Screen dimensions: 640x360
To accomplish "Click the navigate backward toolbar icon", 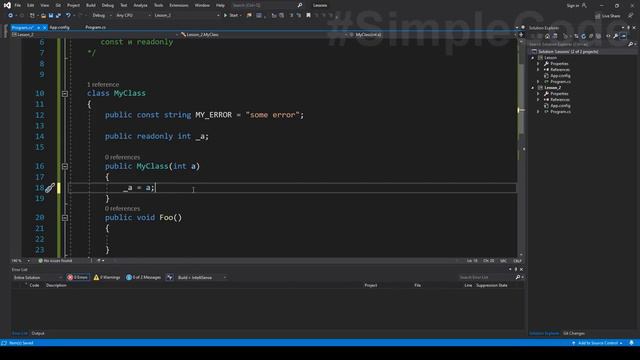I will pos(11,16).
